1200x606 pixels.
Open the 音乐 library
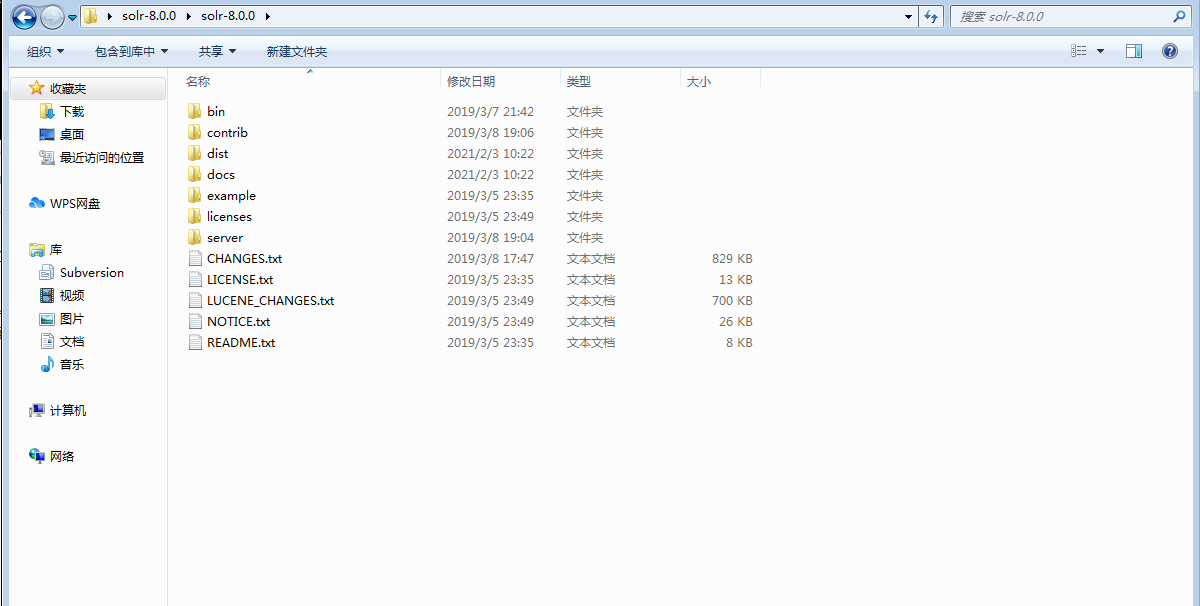point(72,365)
